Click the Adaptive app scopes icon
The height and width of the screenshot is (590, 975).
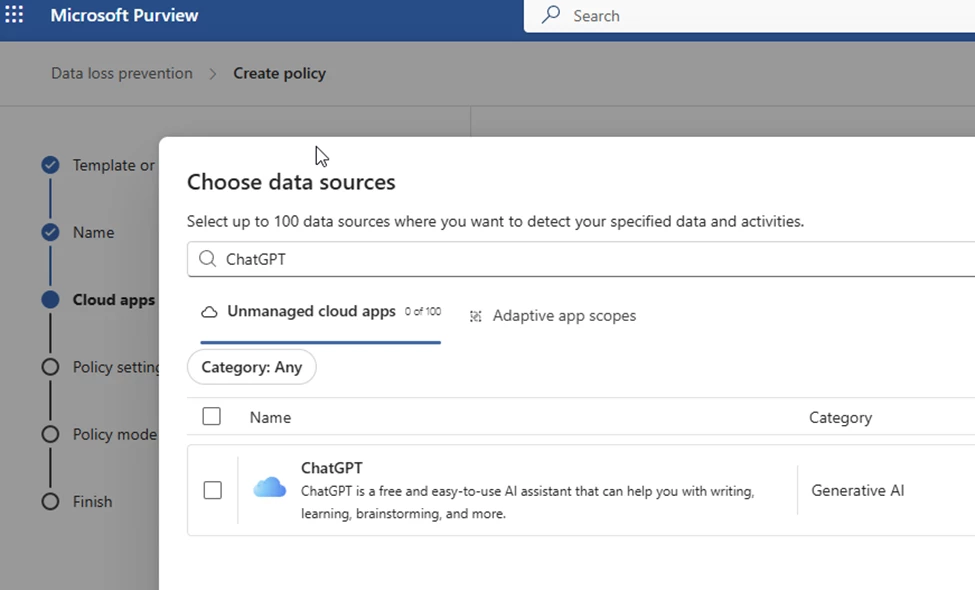[476, 316]
